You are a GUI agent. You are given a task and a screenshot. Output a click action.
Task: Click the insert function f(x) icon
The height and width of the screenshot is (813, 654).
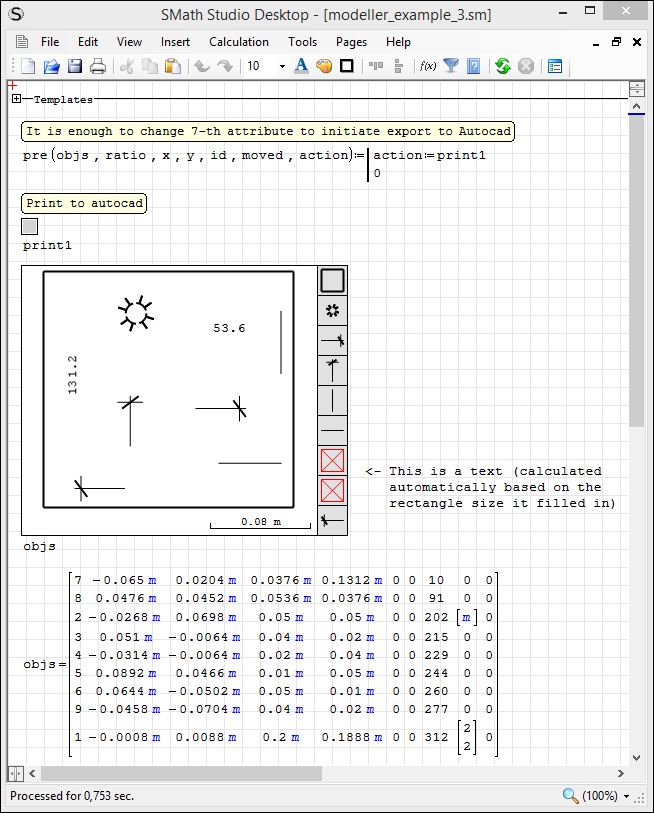click(428, 66)
